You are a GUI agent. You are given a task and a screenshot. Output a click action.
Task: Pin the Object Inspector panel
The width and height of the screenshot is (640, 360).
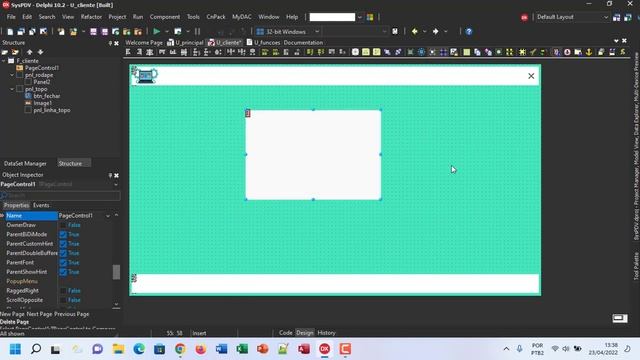110,175
